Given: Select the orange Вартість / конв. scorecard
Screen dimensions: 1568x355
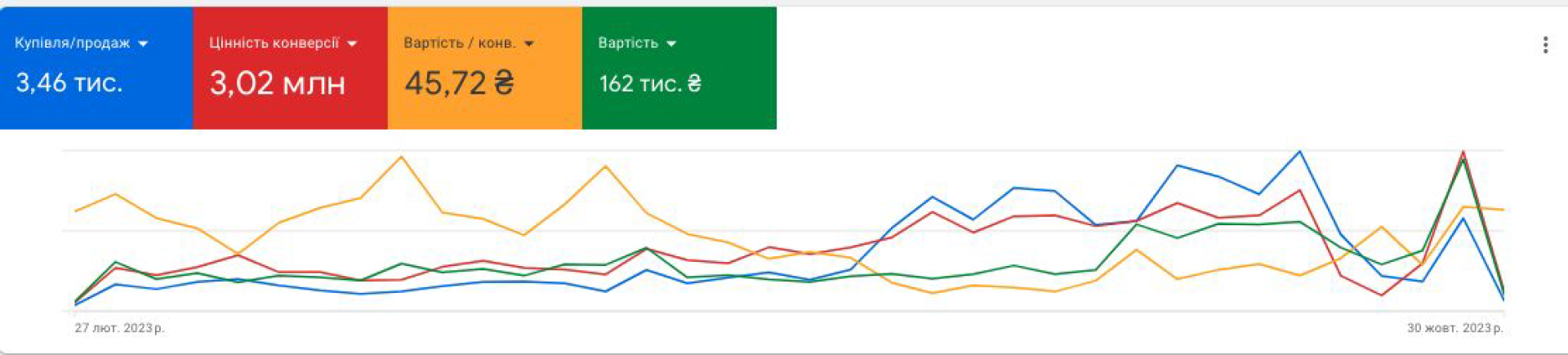Looking at the screenshot, I should (485, 68).
